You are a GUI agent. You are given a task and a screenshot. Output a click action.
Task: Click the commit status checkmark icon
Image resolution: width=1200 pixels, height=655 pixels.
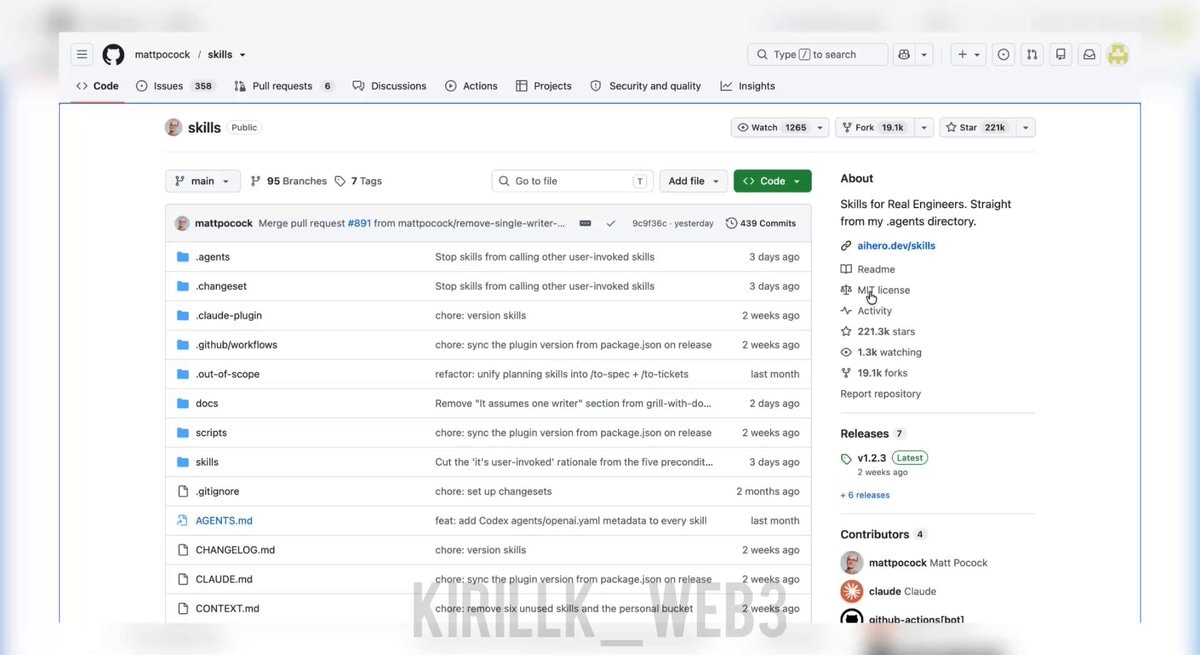(610, 223)
